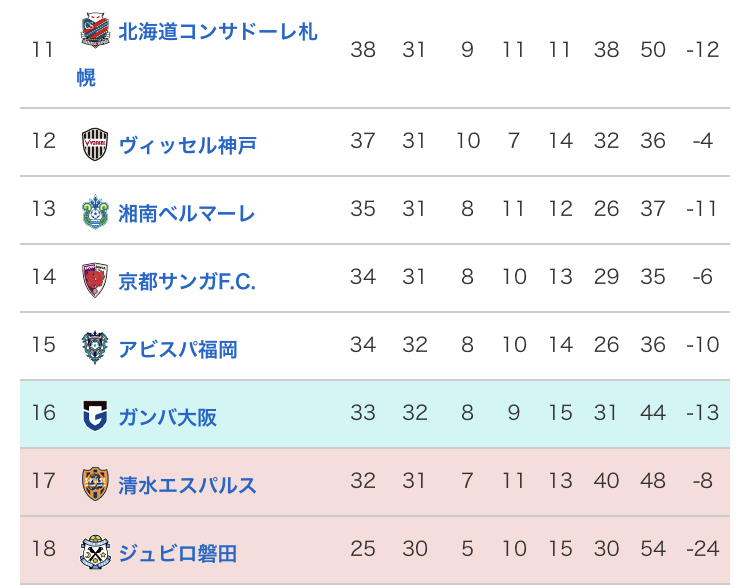Visit the アビスパ福岡 team page
The height and width of the screenshot is (585, 750).
(178, 349)
